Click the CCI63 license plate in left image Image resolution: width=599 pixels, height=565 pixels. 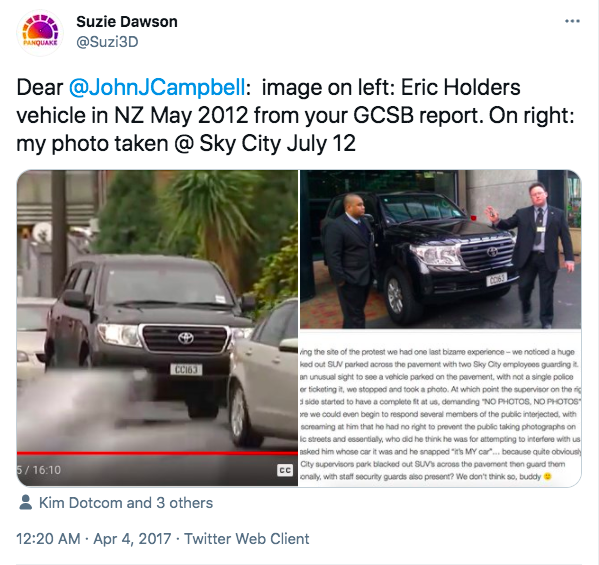pyautogui.click(x=186, y=369)
